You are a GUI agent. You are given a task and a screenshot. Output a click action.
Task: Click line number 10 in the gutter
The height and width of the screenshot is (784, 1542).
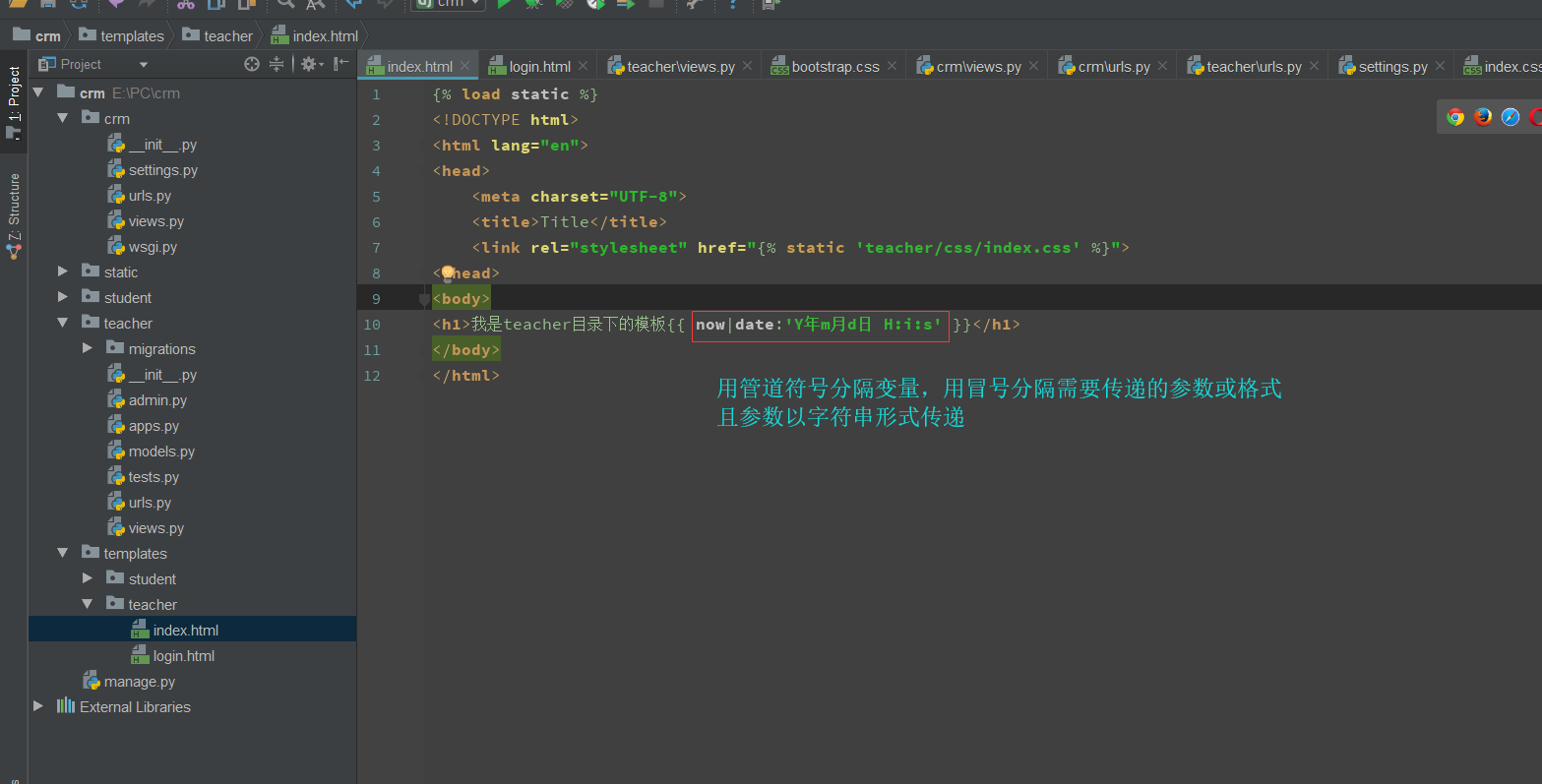pyautogui.click(x=372, y=325)
